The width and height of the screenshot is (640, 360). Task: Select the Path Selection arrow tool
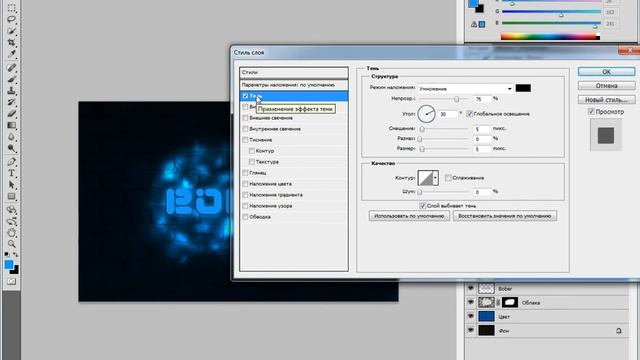click(x=11, y=185)
